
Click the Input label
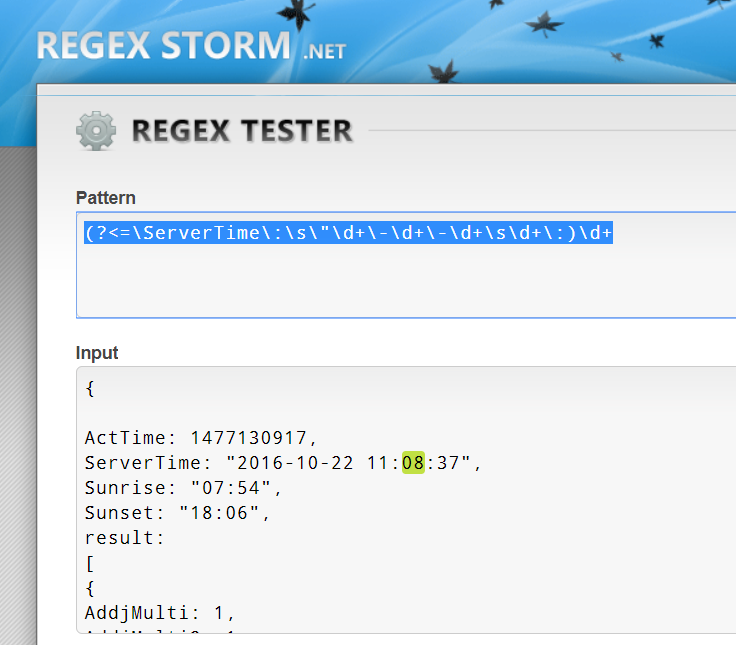pos(97,353)
